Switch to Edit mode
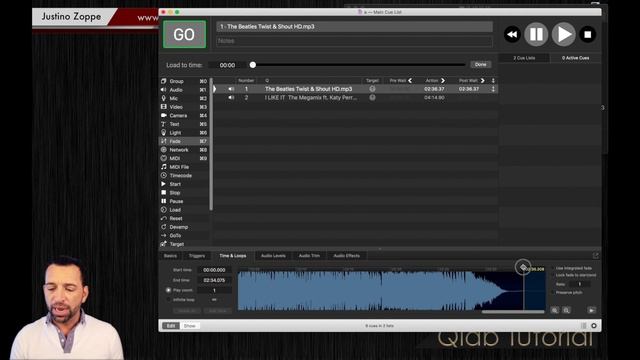 [x=171, y=326]
